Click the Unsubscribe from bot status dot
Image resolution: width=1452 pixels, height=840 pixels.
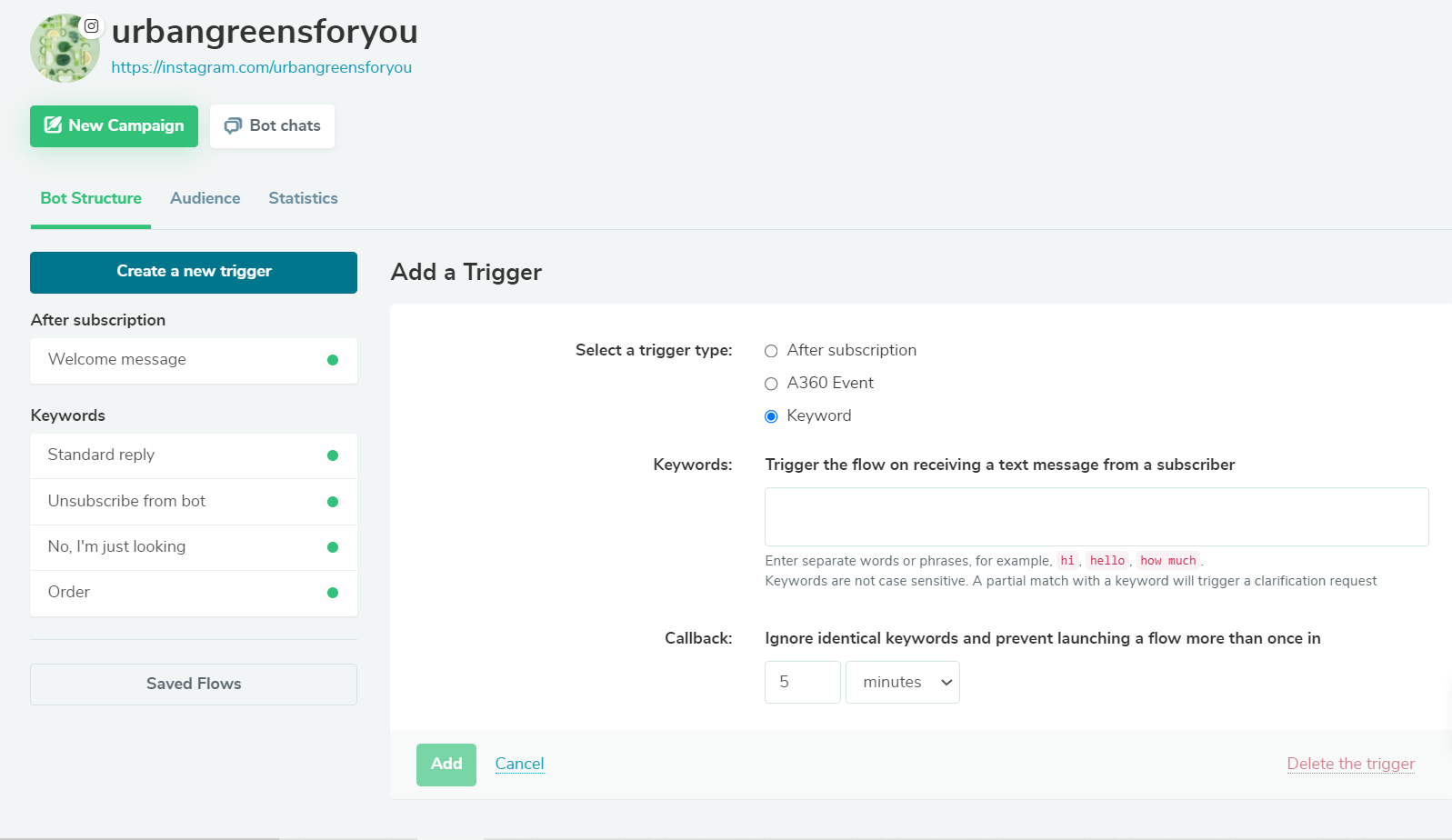333,502
